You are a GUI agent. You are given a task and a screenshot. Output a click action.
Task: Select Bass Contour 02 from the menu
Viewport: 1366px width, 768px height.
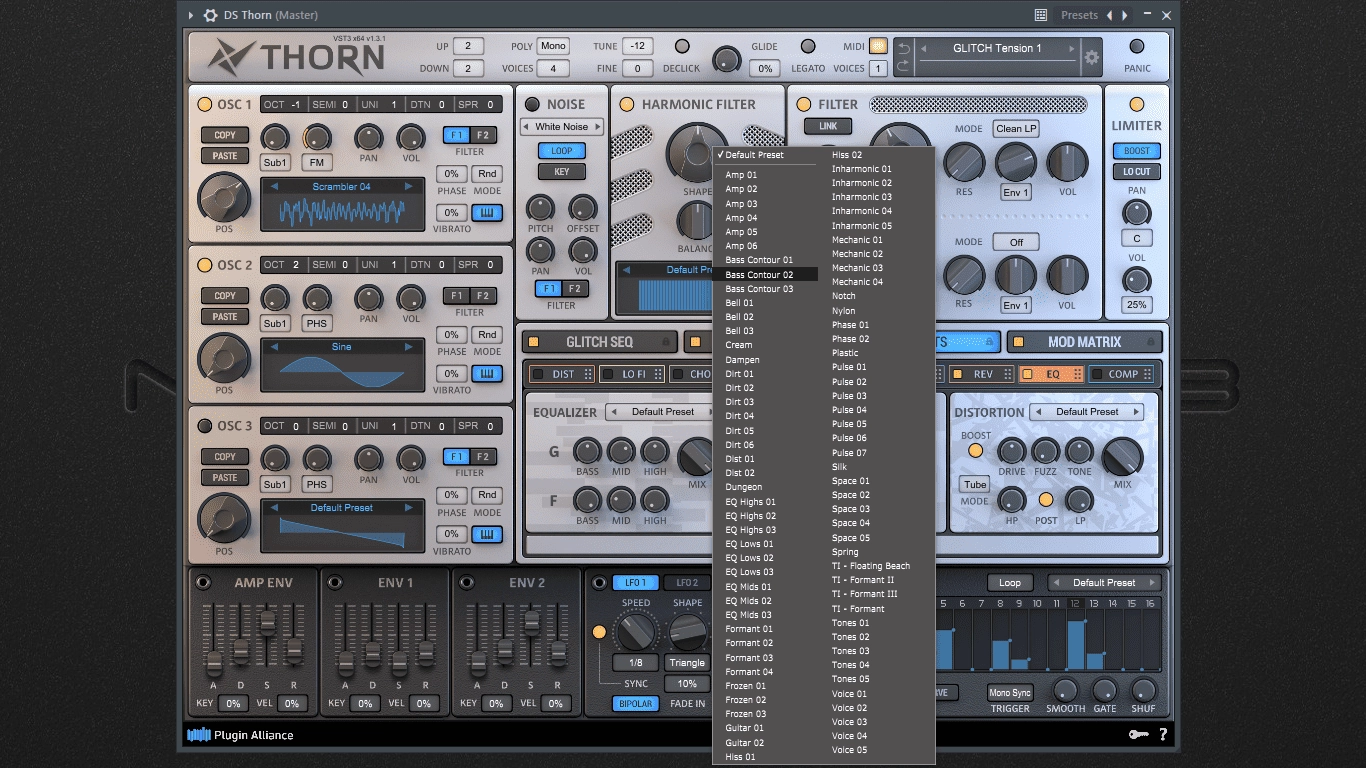tap(765, 274)
